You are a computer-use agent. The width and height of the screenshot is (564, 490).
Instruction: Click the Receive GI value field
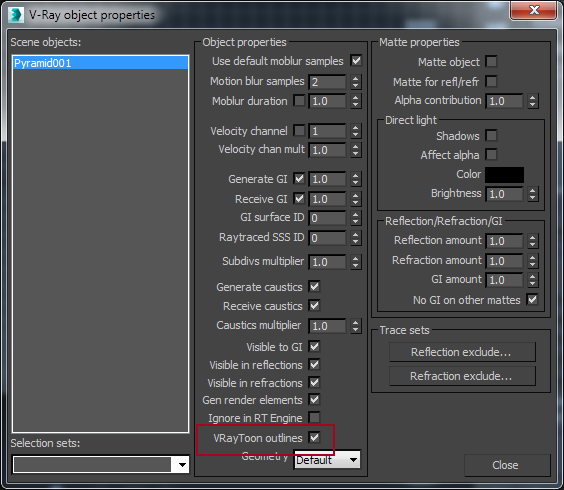tap(327, 199)
